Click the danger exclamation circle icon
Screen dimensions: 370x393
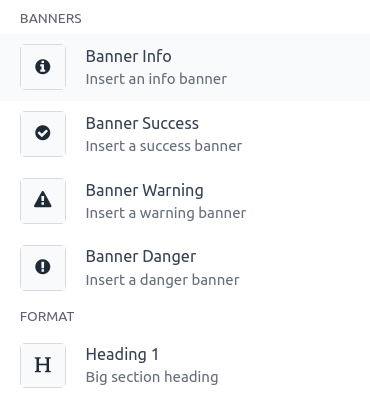click(43, 267)
